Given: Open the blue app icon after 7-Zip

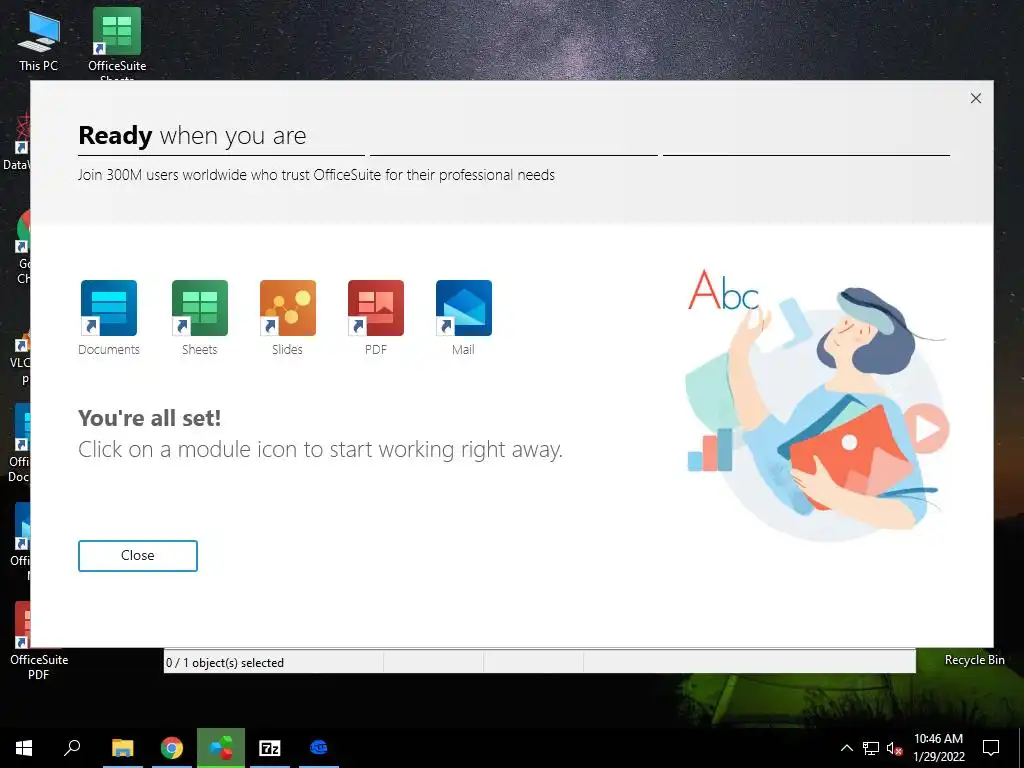Looking at the screenshot, I should [x=319, y=748].
